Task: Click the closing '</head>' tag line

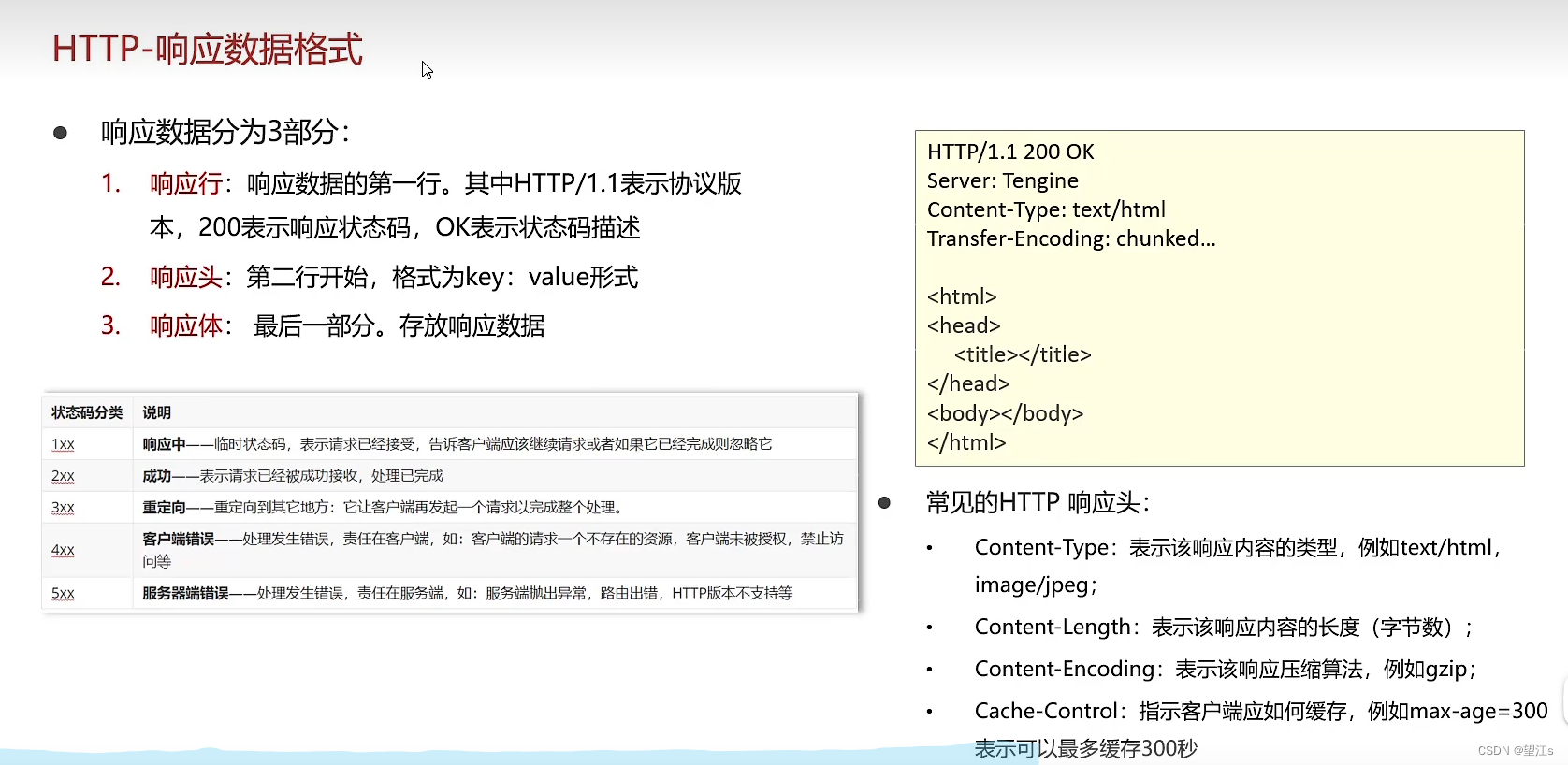Action: (x=968, y=383)
